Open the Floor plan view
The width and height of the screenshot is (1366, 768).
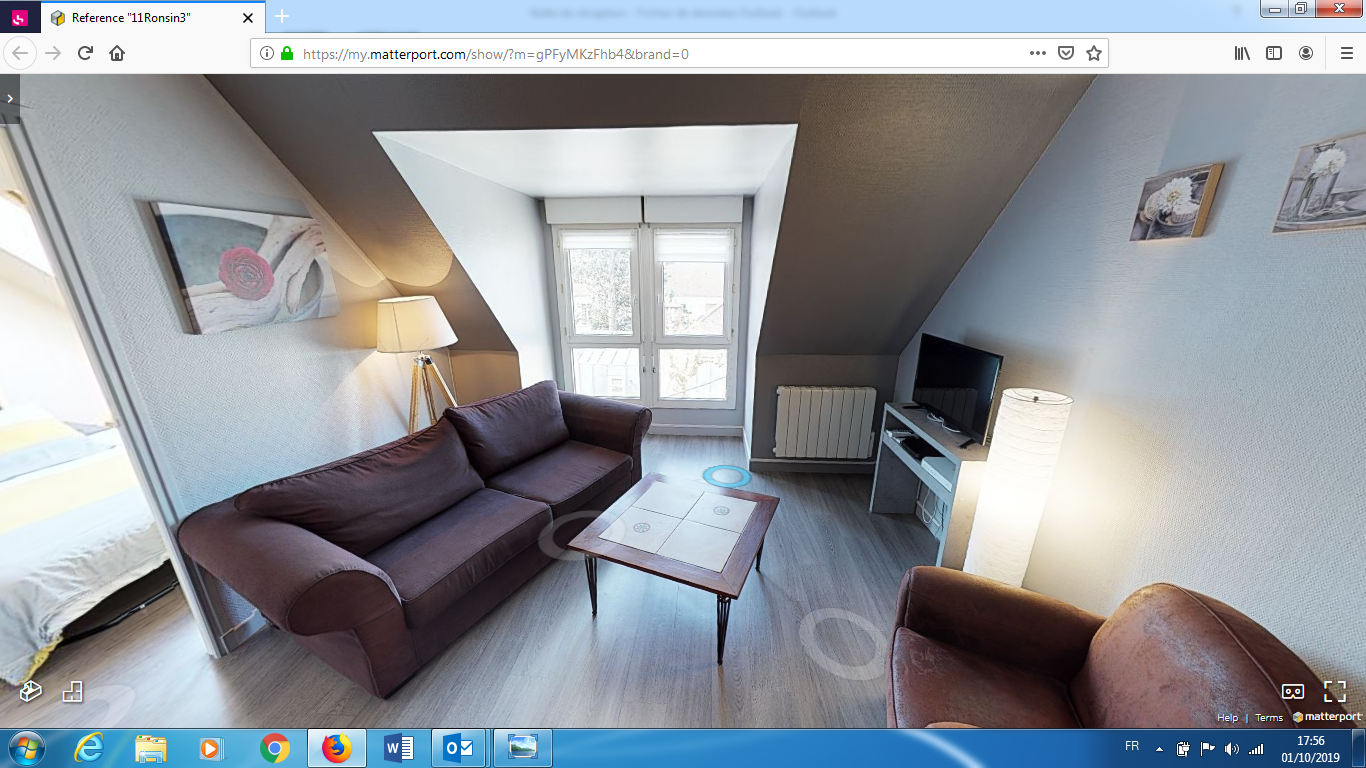pyautogui.click(x=72, y=690)
